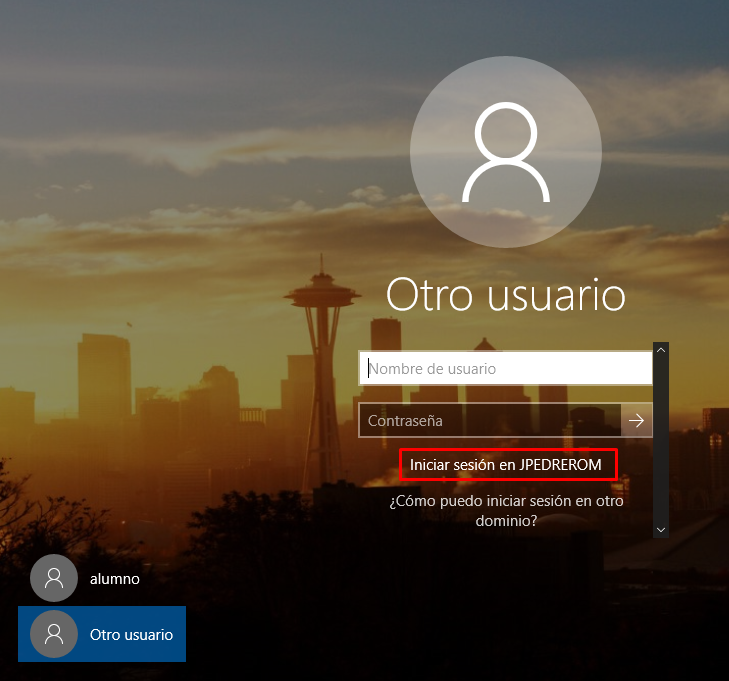
Task: Click the Nombre de usuario placeholder text
Action: [x=432, y=368]
